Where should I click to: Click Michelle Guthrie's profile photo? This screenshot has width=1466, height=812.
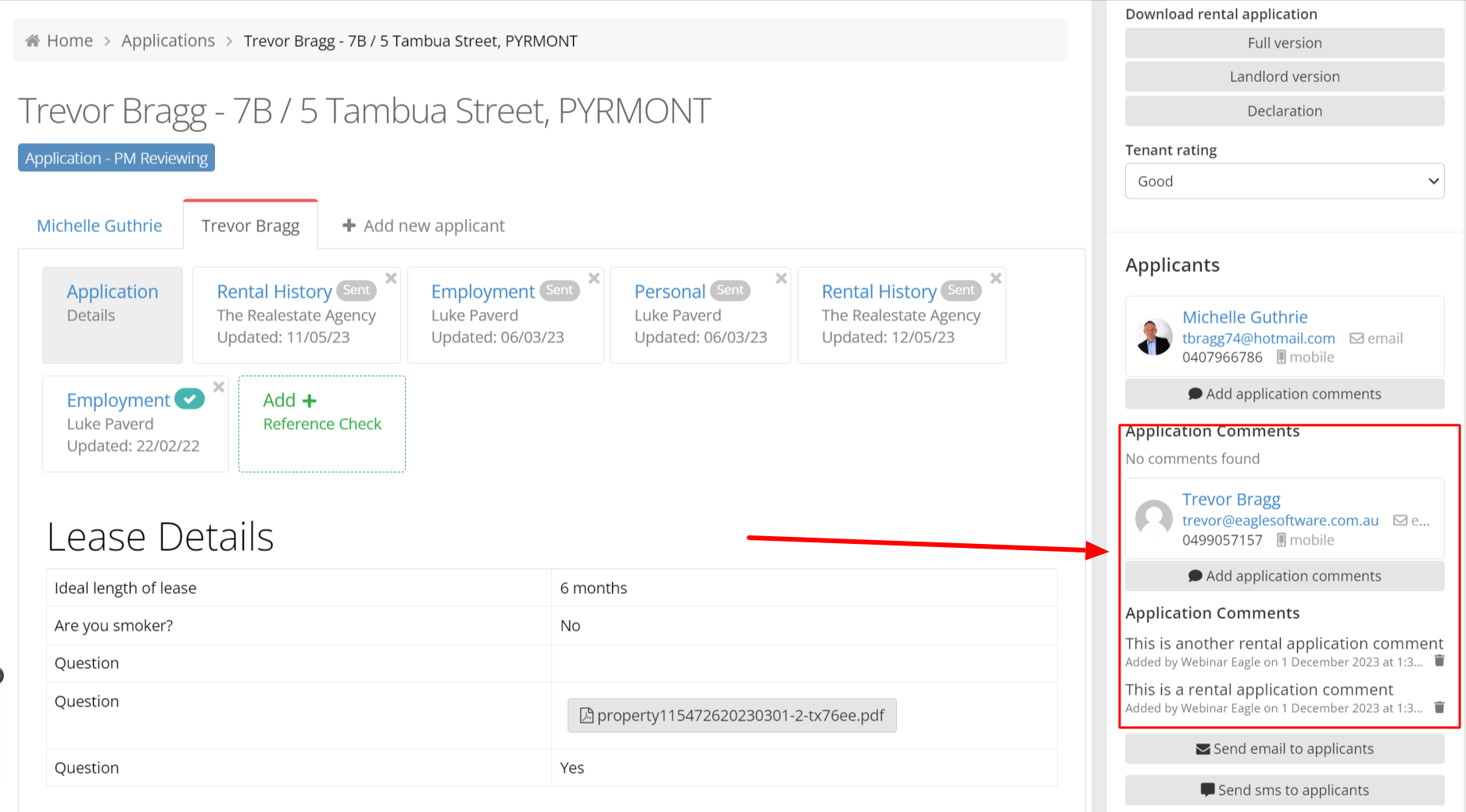click(1153, 337)
